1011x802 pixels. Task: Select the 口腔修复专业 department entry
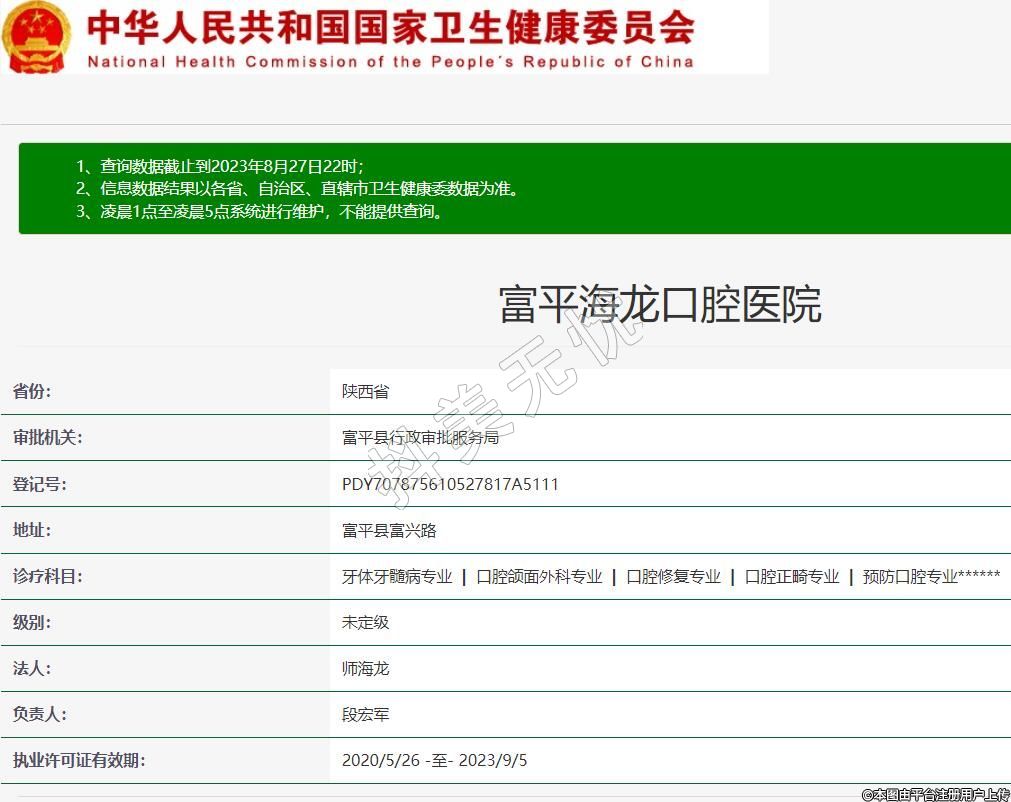(x=673, y=577)
